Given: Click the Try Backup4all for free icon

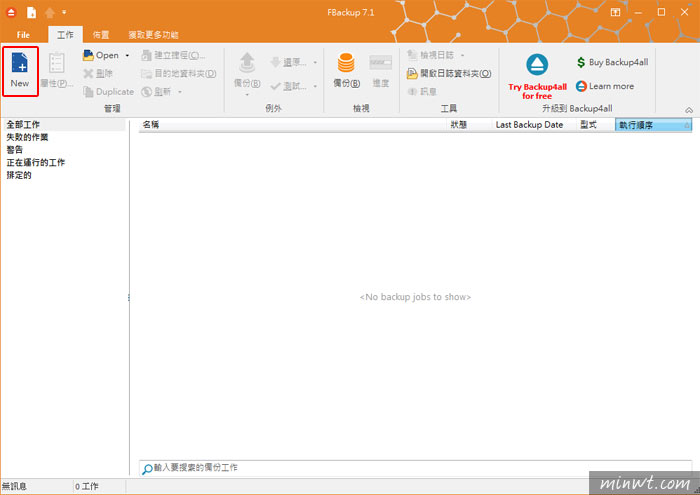Looking at the screenshot, I should click(x=537, y=64).
